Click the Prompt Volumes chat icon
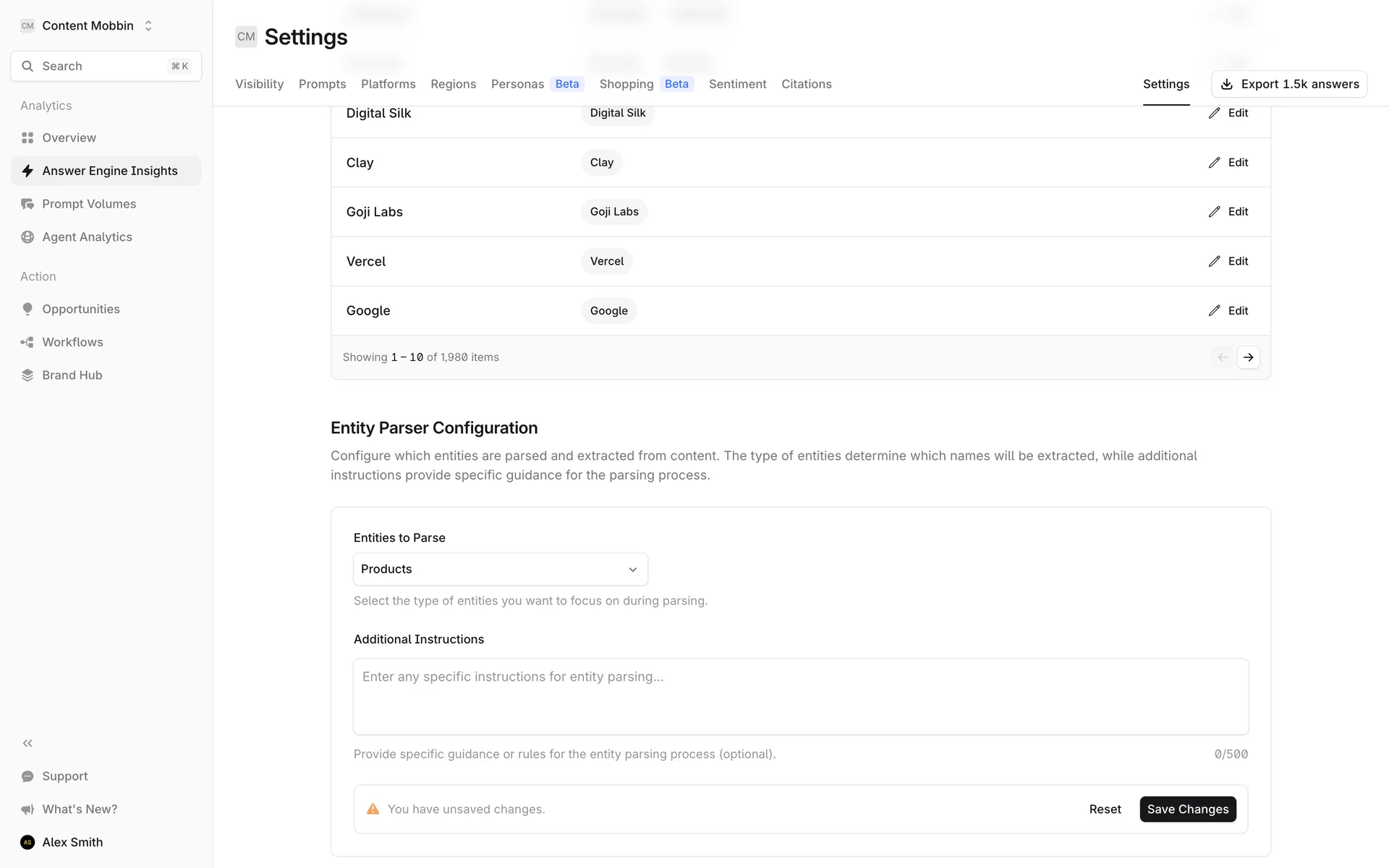 coord(27,204)
